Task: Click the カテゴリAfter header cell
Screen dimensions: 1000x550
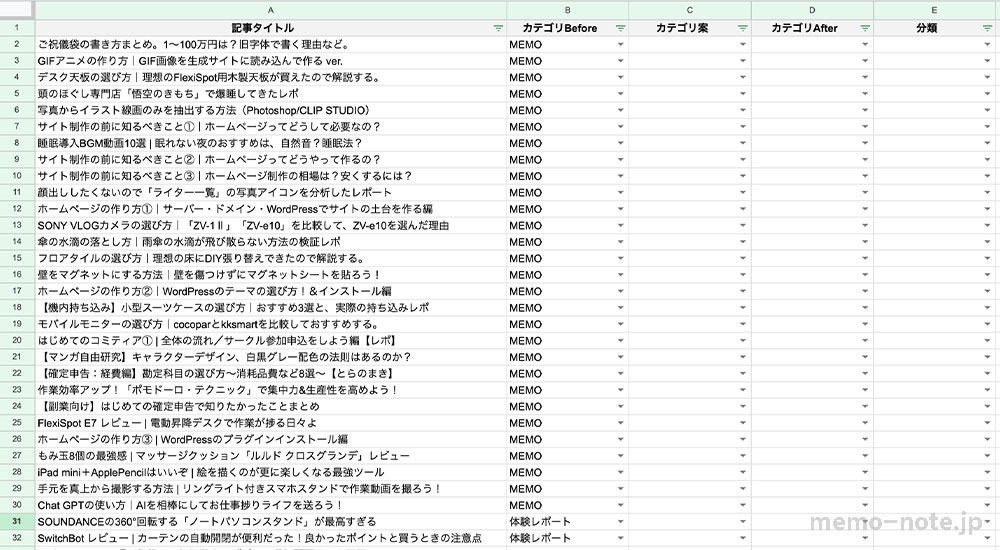Action: click(x=812, y=28)
